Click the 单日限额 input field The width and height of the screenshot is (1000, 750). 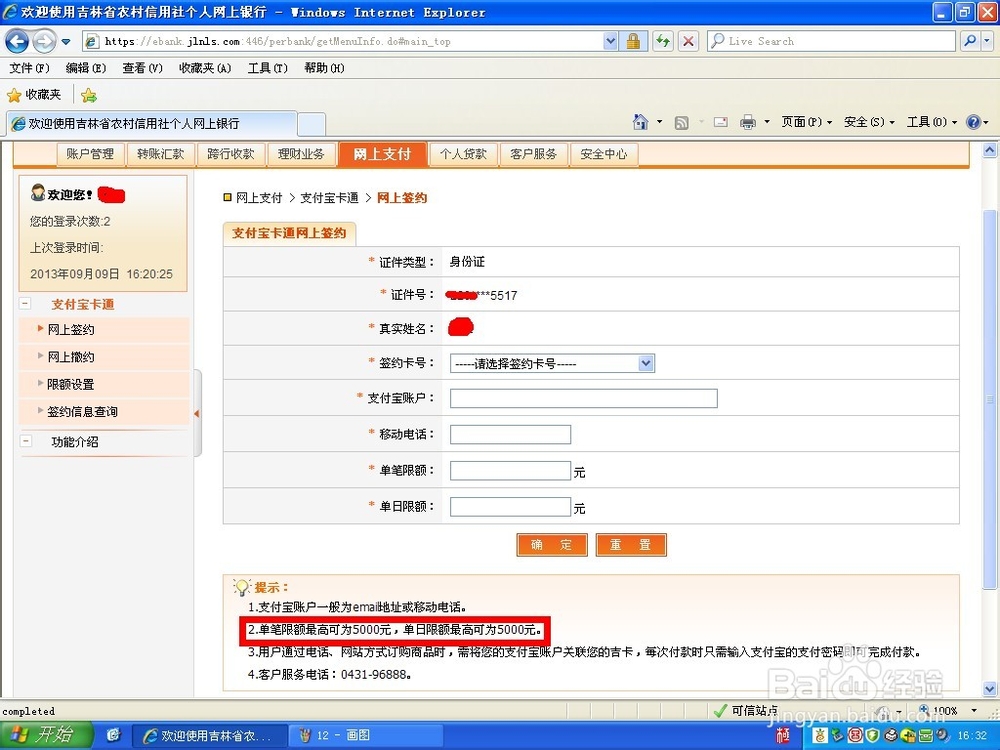[x=510, y=507]
